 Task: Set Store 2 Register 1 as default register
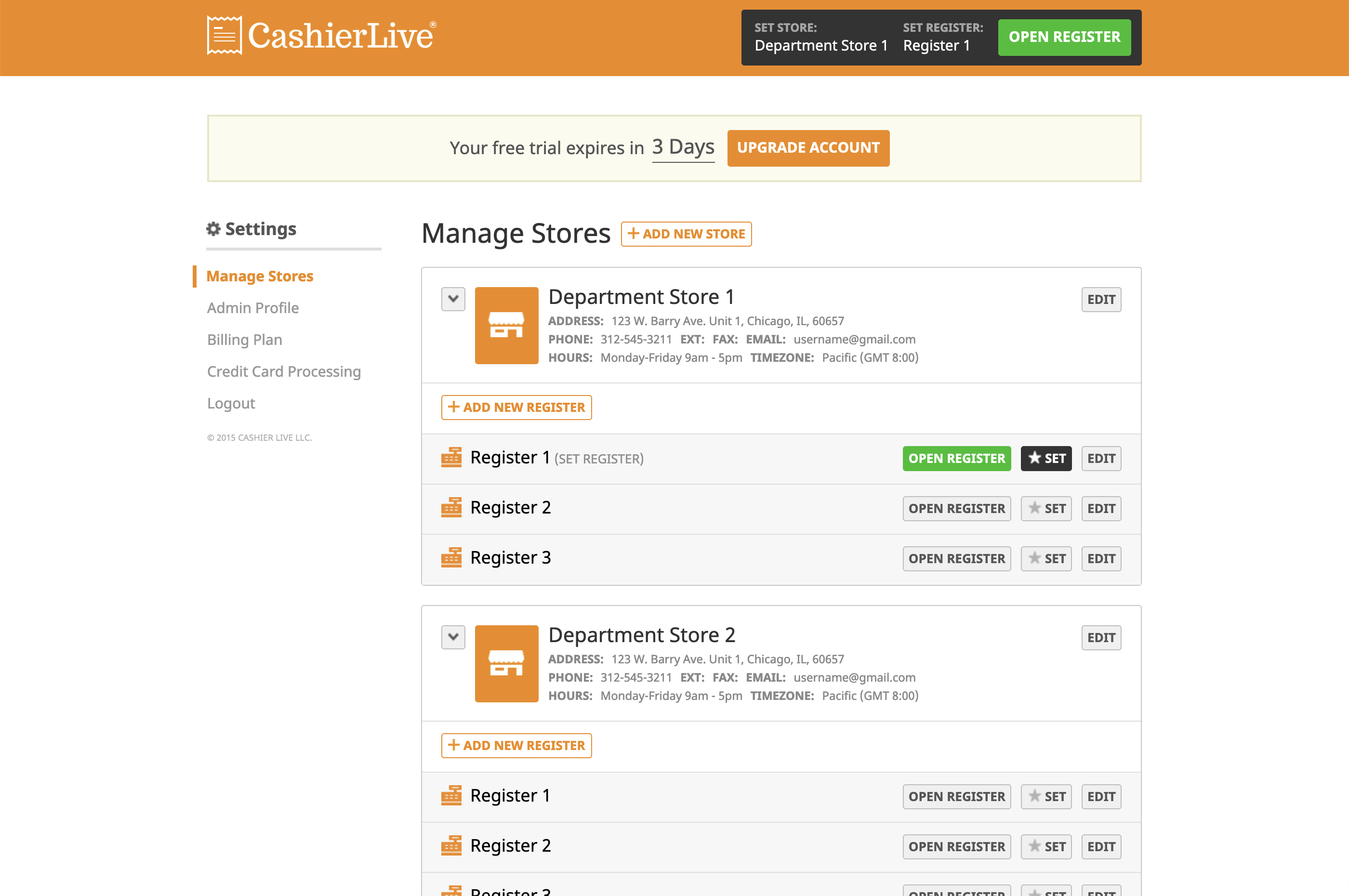[x=1046, y=797]
